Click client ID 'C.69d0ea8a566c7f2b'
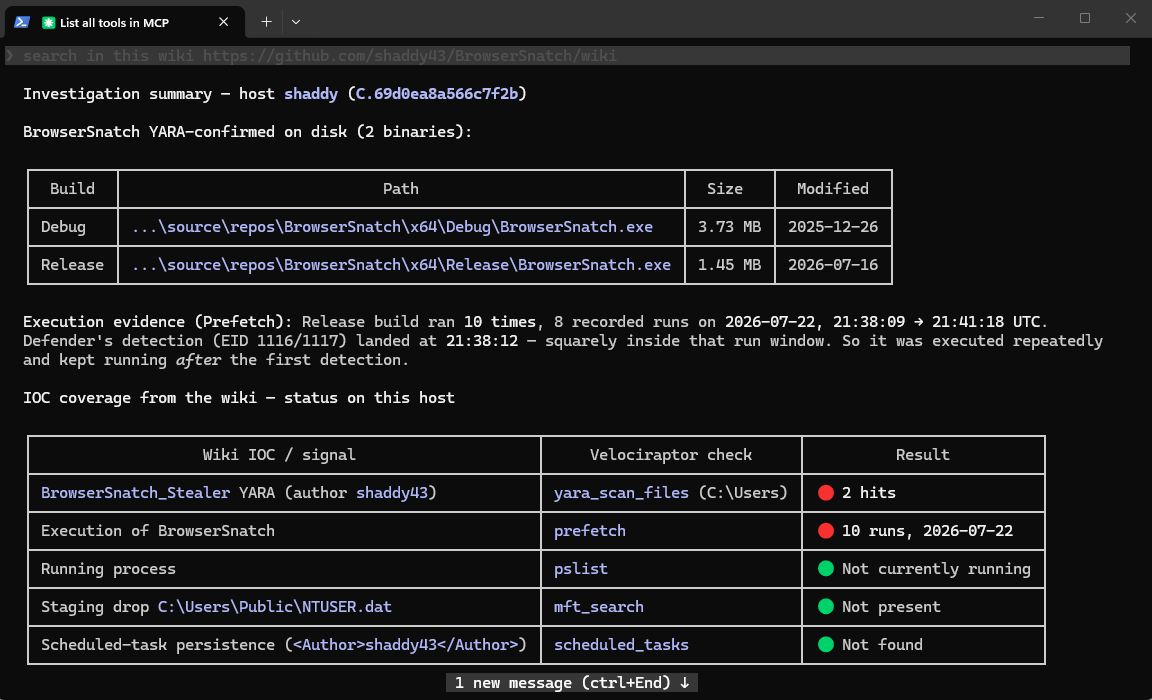The image size is (1152, 700). 436,94
